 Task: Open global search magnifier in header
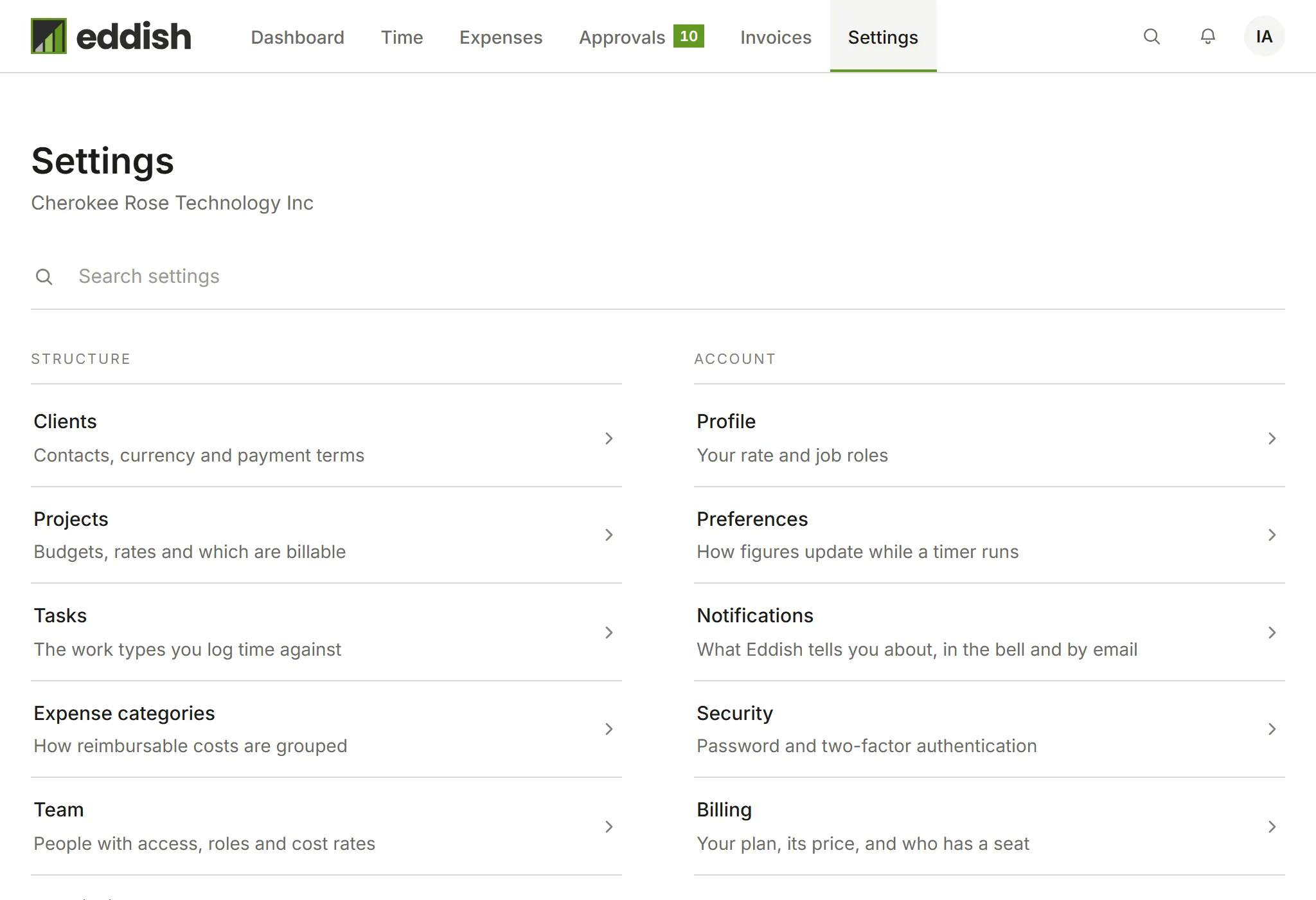tap(1151, 37)
